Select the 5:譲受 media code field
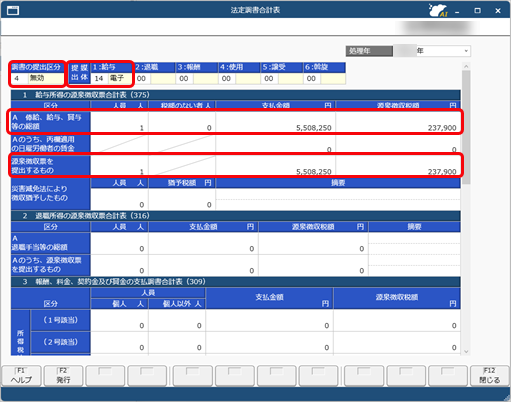Screen dimensions: 511x402 tap(269, 79)
